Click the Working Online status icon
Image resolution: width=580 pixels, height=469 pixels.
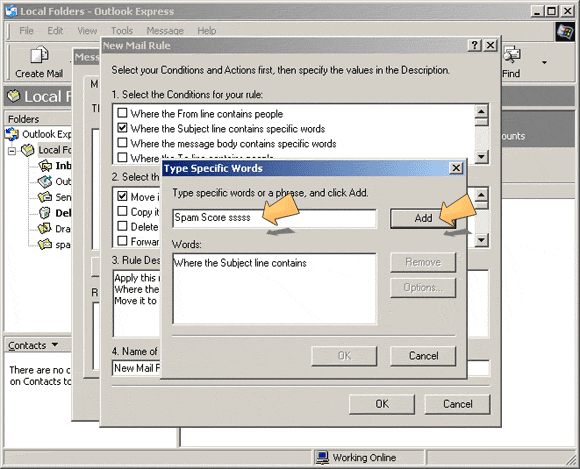322,458
